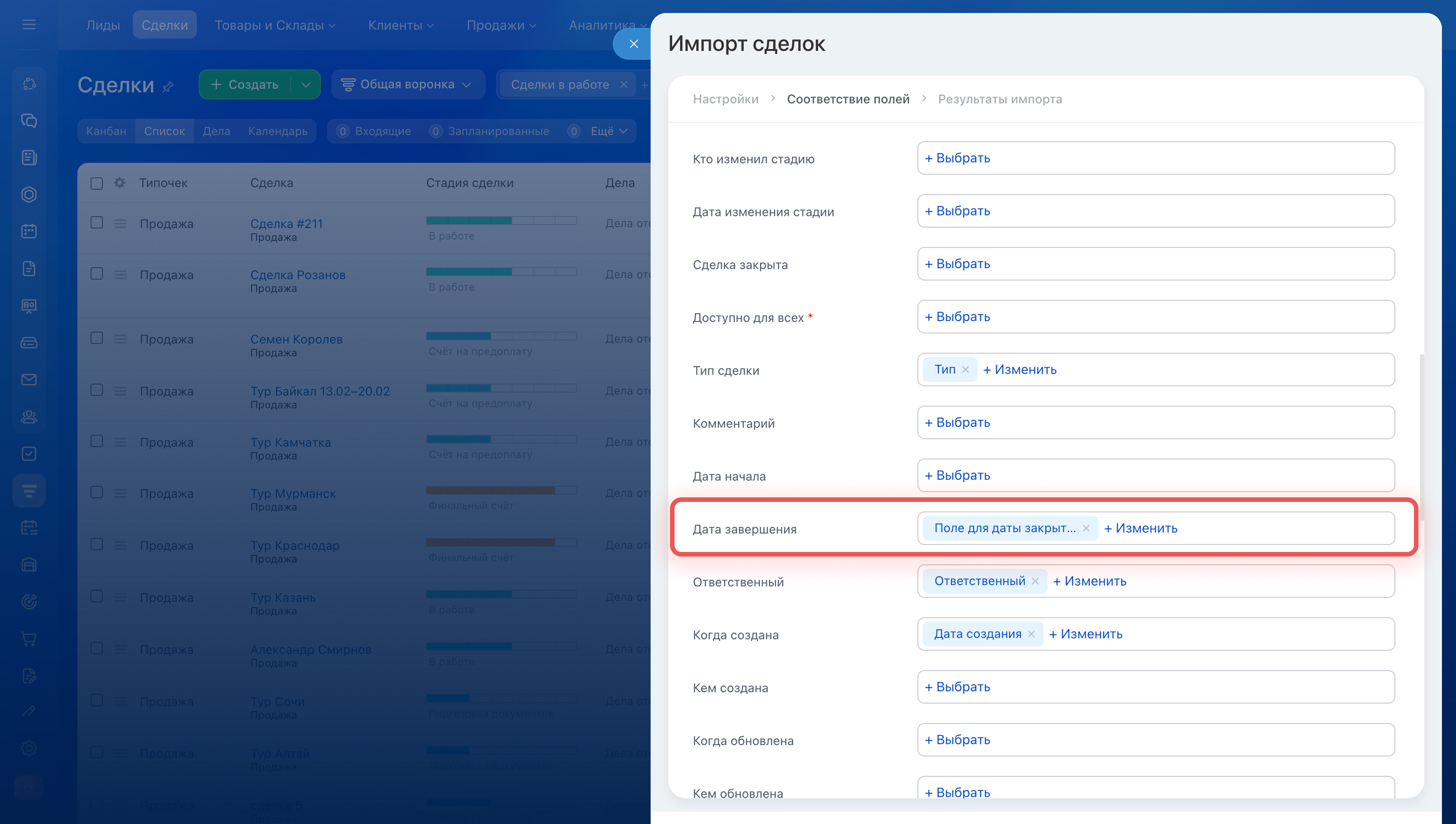This screenshot has width=1456, height=824.
Task: Expand the Общая воронка dropdown
Action: 407,84
